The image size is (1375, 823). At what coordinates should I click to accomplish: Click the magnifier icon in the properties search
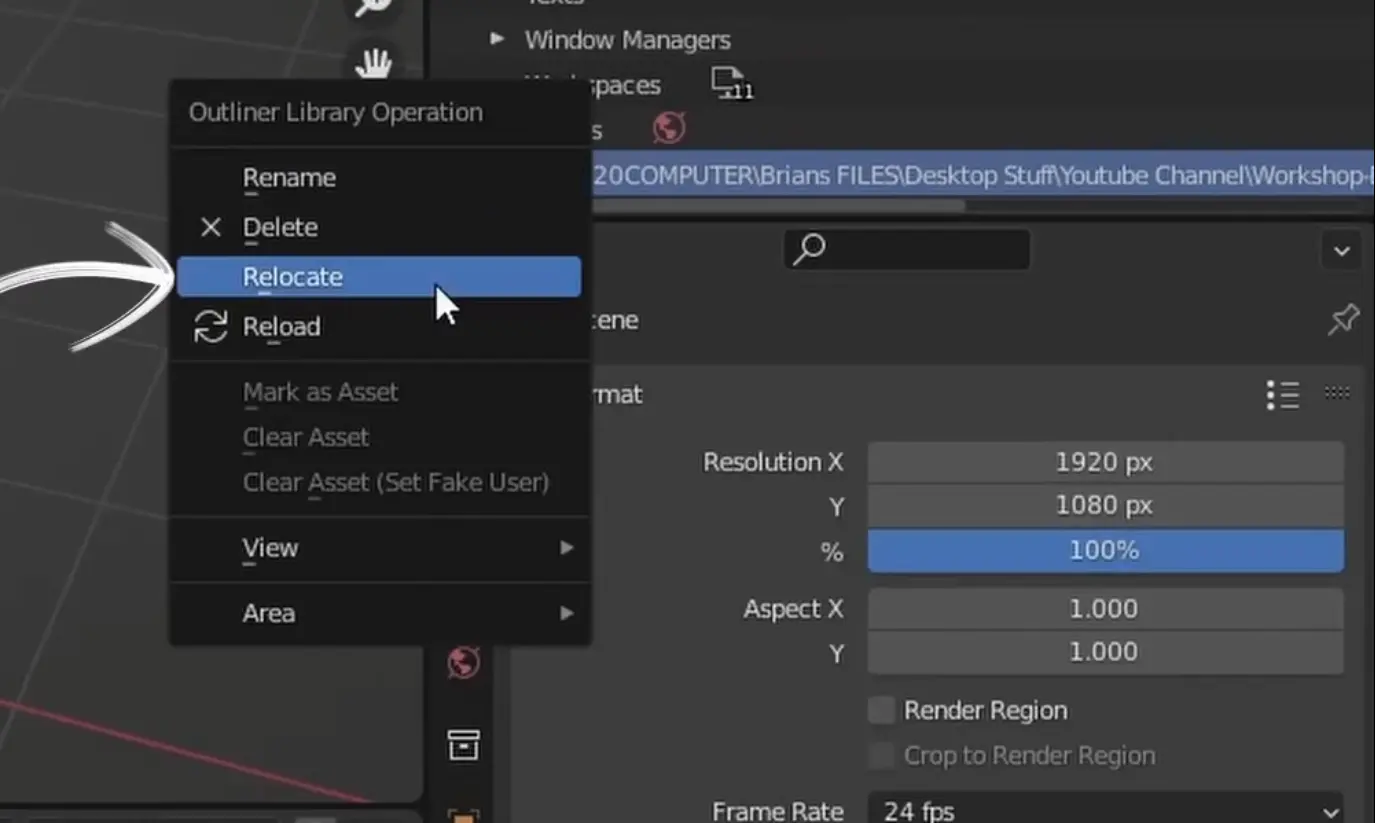coord(808,249)
